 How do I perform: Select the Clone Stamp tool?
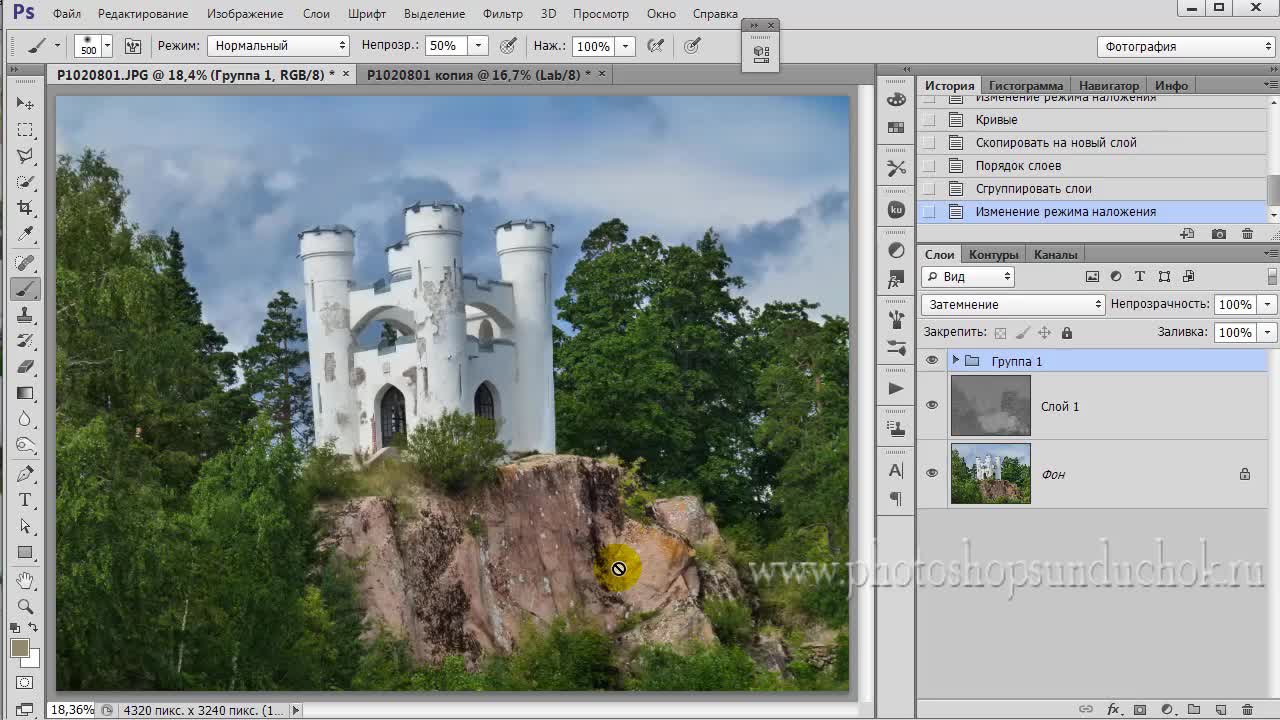(25, 315)
